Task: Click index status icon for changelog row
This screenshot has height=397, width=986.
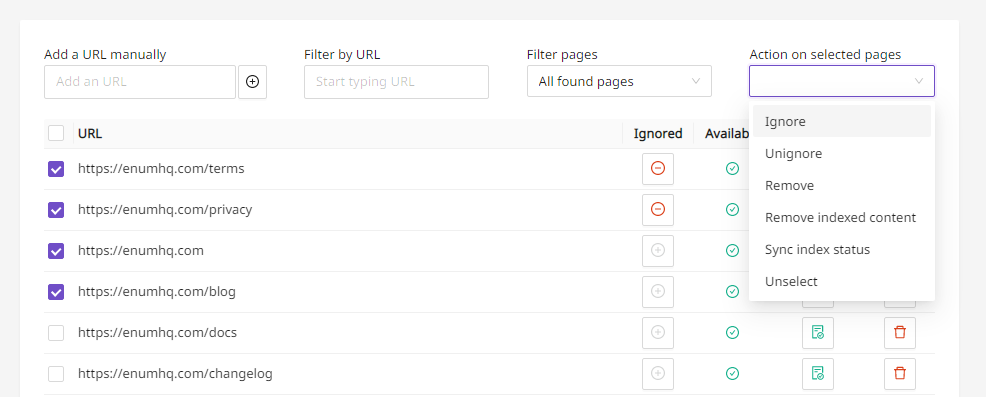Action: tap(817, 373)
